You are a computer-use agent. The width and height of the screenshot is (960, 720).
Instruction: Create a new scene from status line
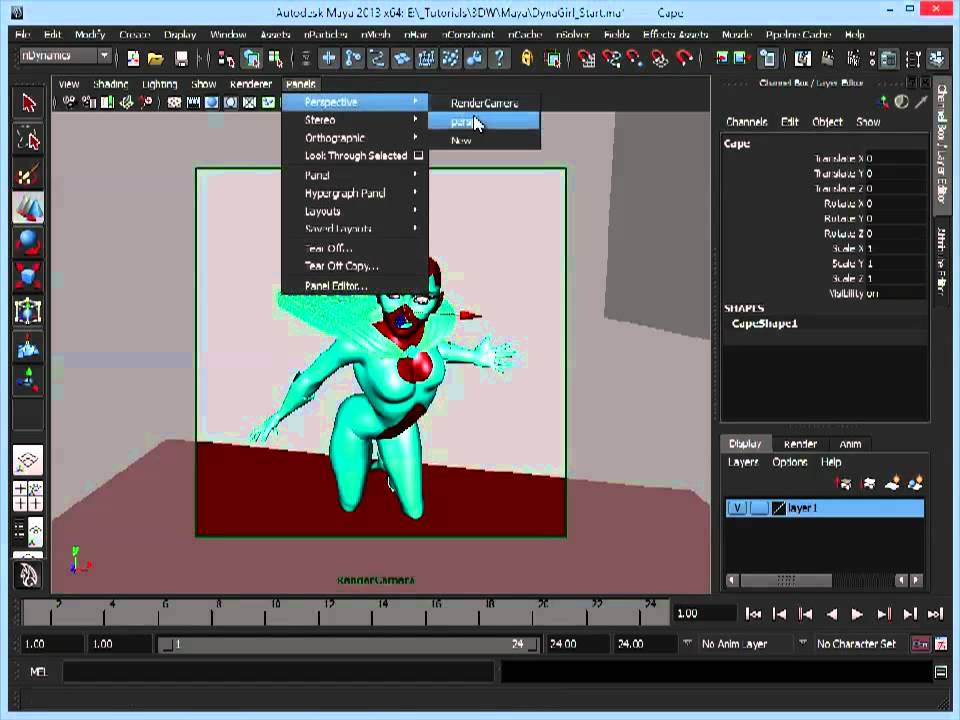(x=133, y=59)
